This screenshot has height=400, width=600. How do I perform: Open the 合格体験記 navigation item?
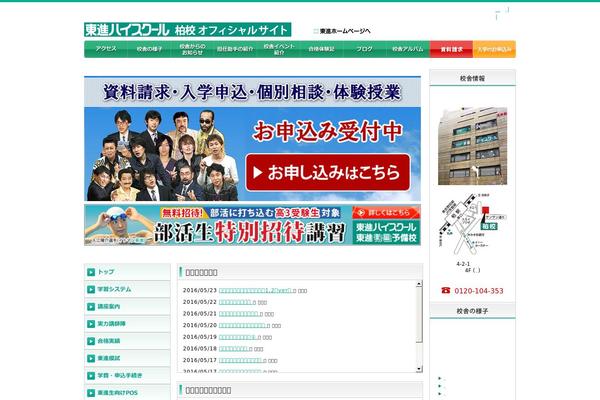321,49
